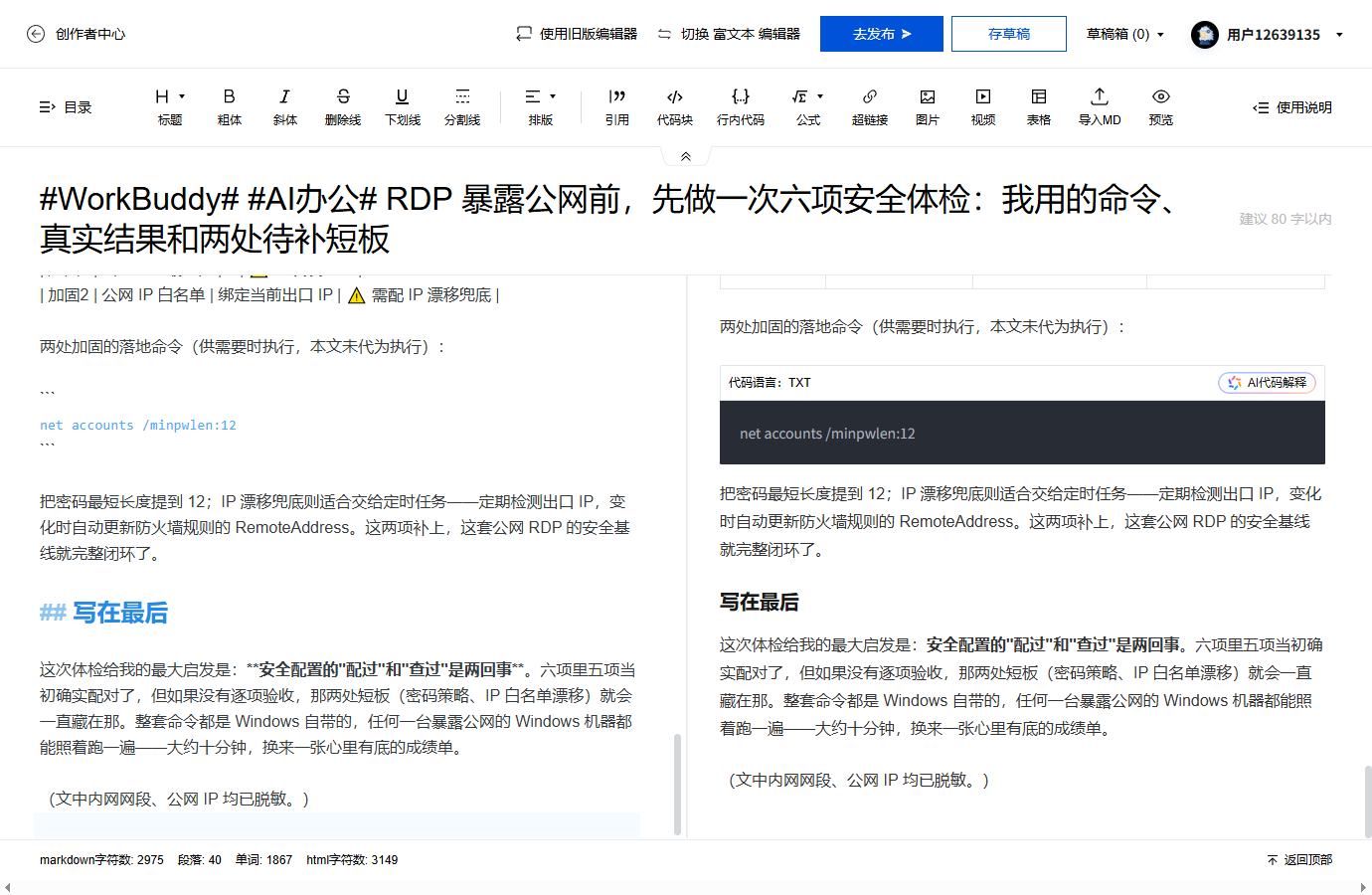Image resolution: width=1372 pixels, height=895 pixels.
Task: Apply italic (斜体) formatting
Action: pos(285,106)
